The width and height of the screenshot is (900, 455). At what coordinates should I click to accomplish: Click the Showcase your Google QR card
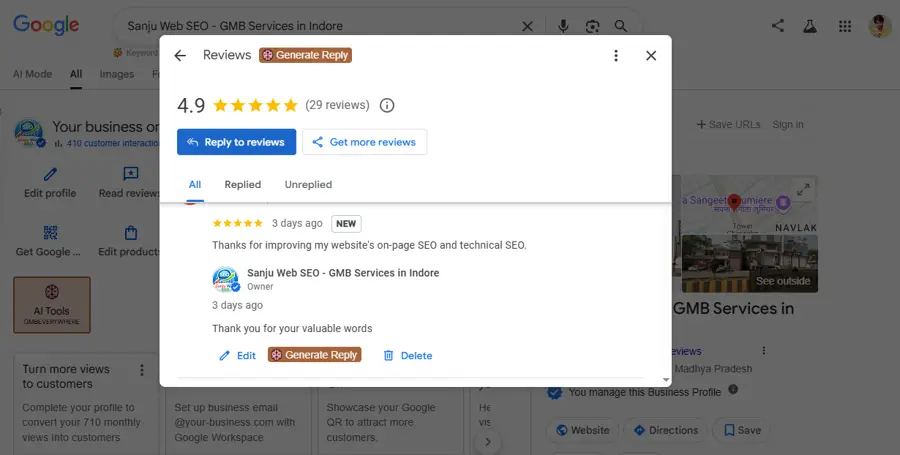point(390,422)
